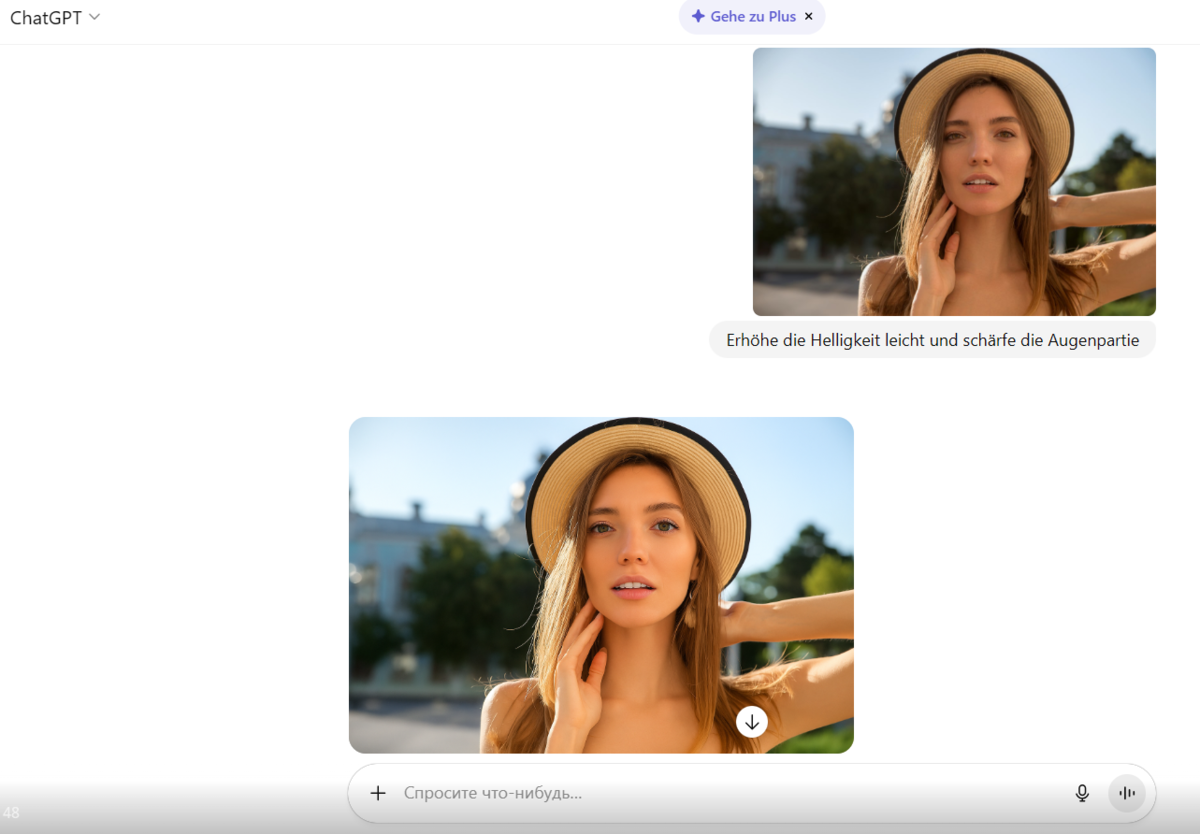This screenshot has width=1200, height=834.
Task: Open the uploaded portrait photo thumbnail
Action: click(953, 181)
